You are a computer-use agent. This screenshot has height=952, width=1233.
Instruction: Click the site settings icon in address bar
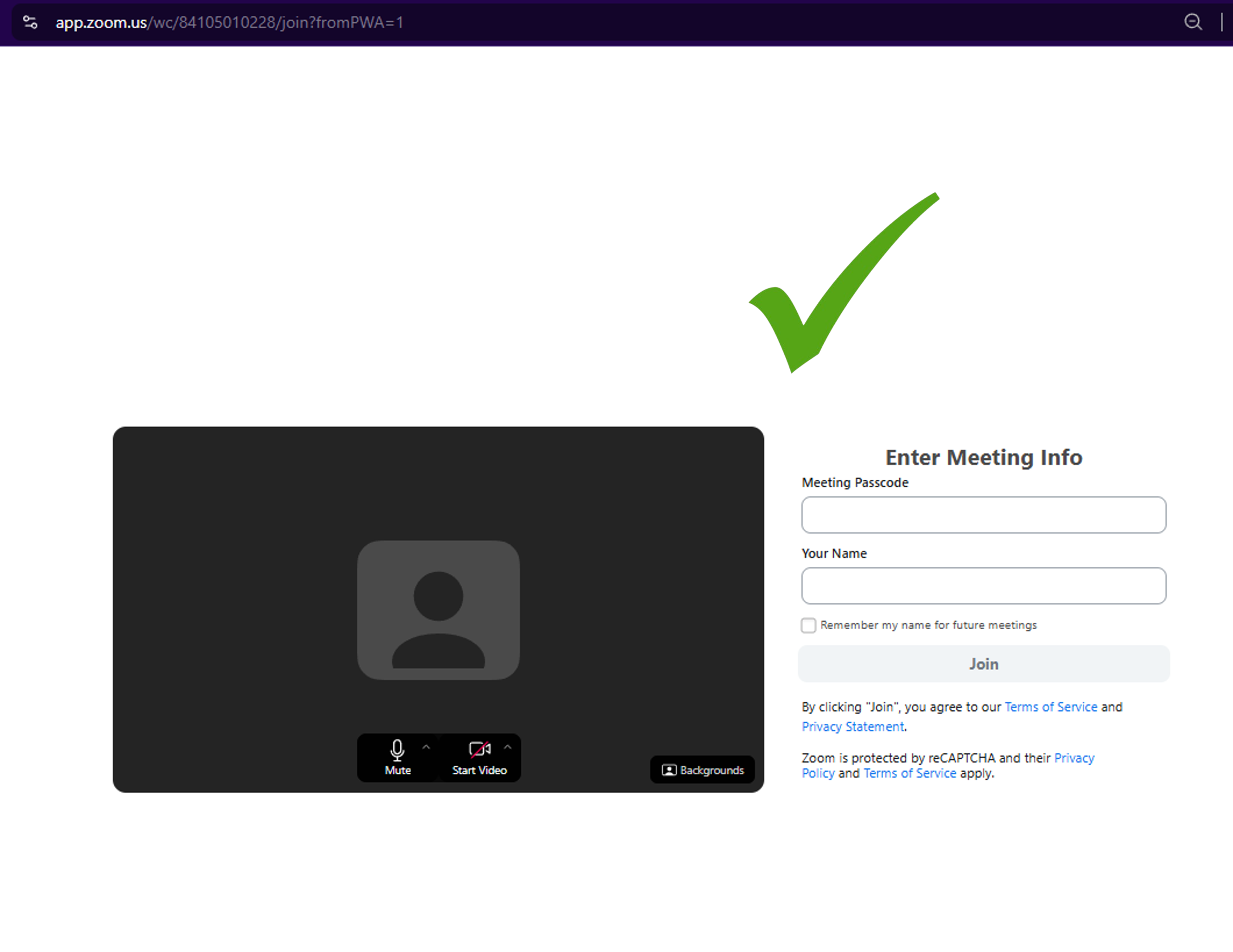coord(30,22)
